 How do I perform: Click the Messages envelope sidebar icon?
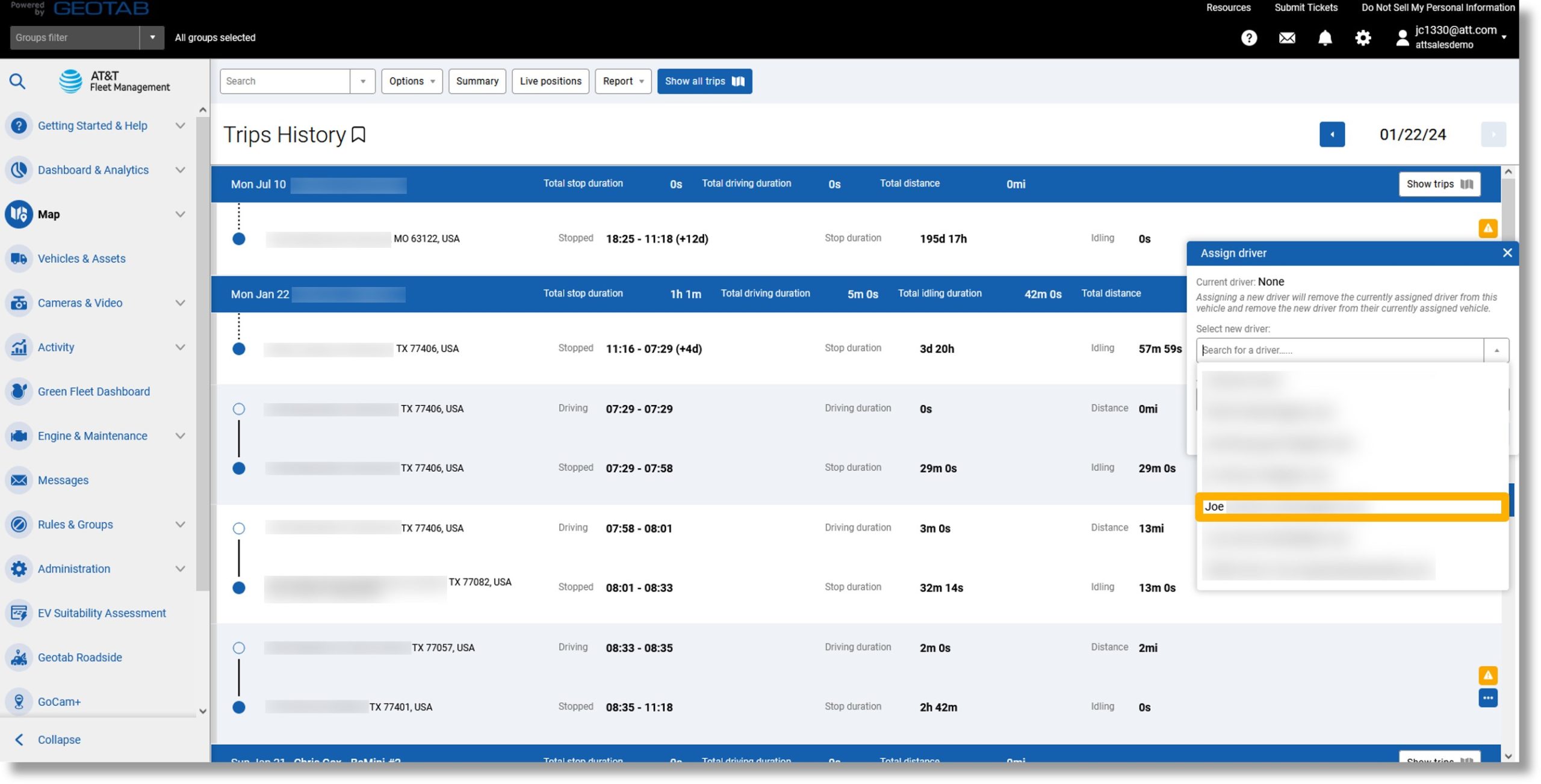click(19, 480)
